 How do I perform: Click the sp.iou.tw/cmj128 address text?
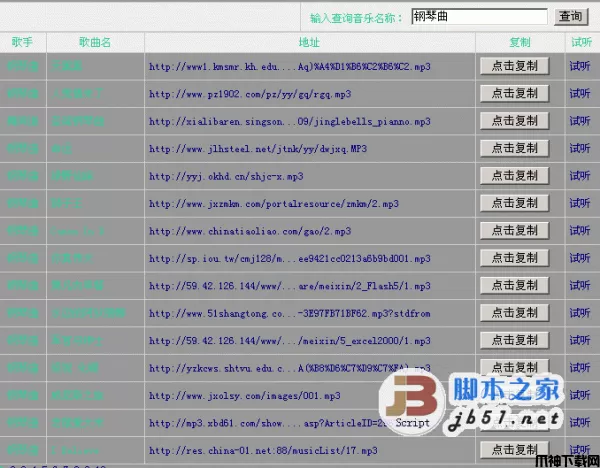(x=290, y=259)
